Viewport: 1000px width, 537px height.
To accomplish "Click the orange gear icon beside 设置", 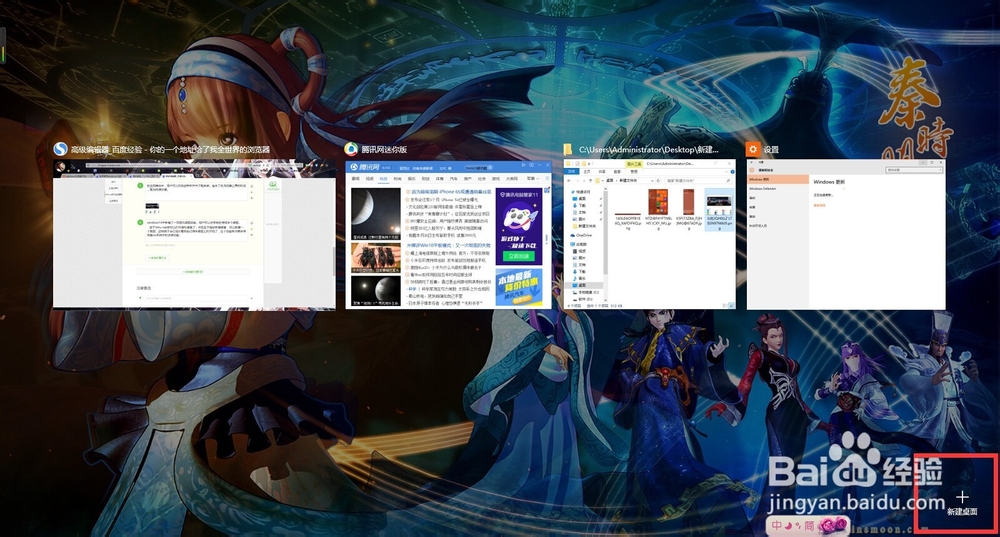I will coord(753,149).
